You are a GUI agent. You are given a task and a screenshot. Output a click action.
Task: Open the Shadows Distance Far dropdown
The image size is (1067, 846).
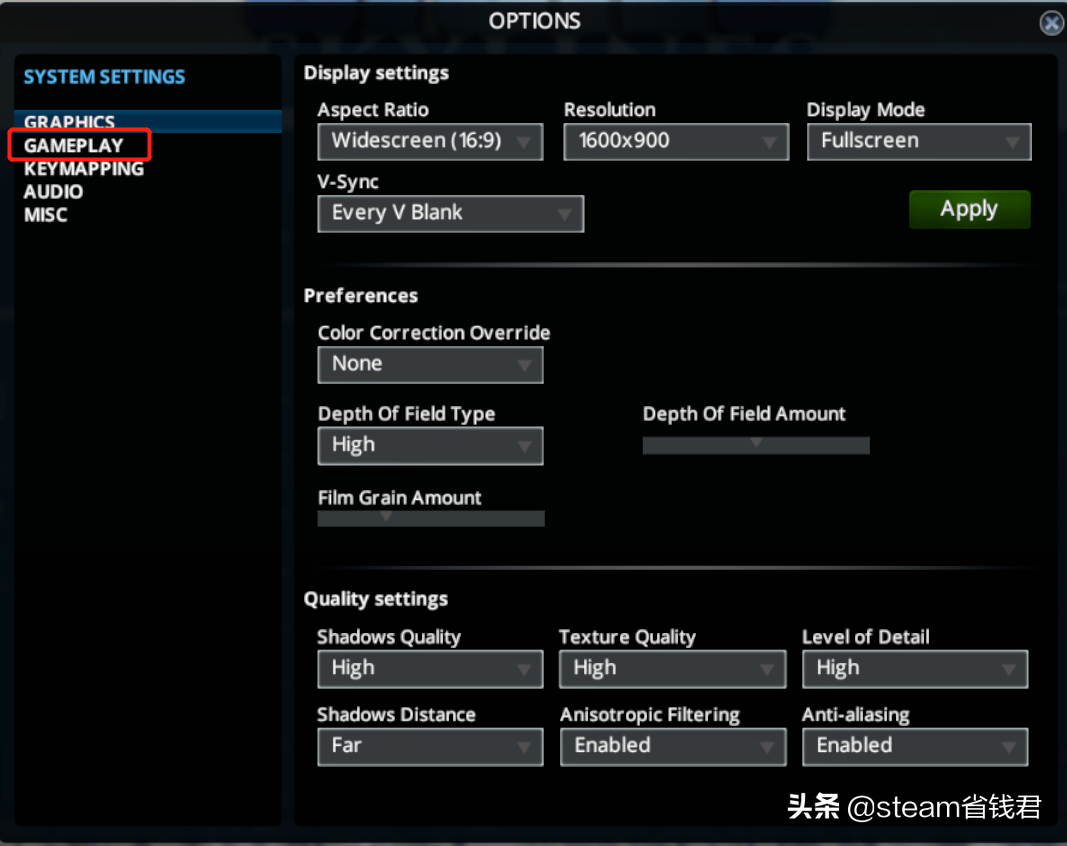(430, 747)
